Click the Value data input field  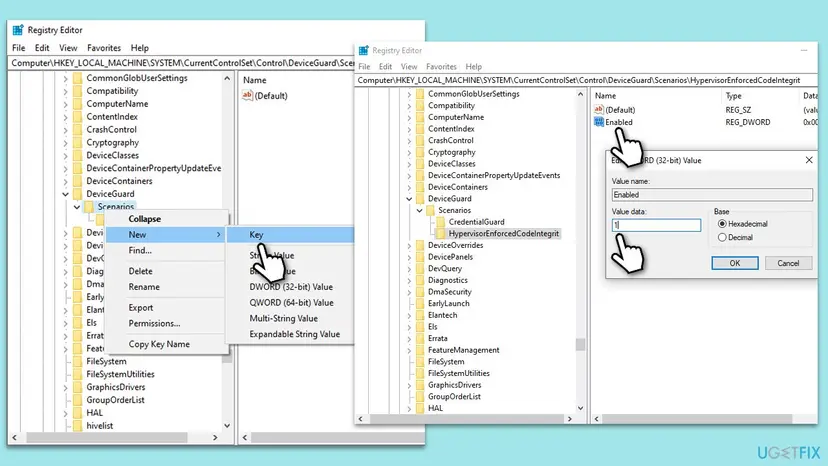click(656, 225)
